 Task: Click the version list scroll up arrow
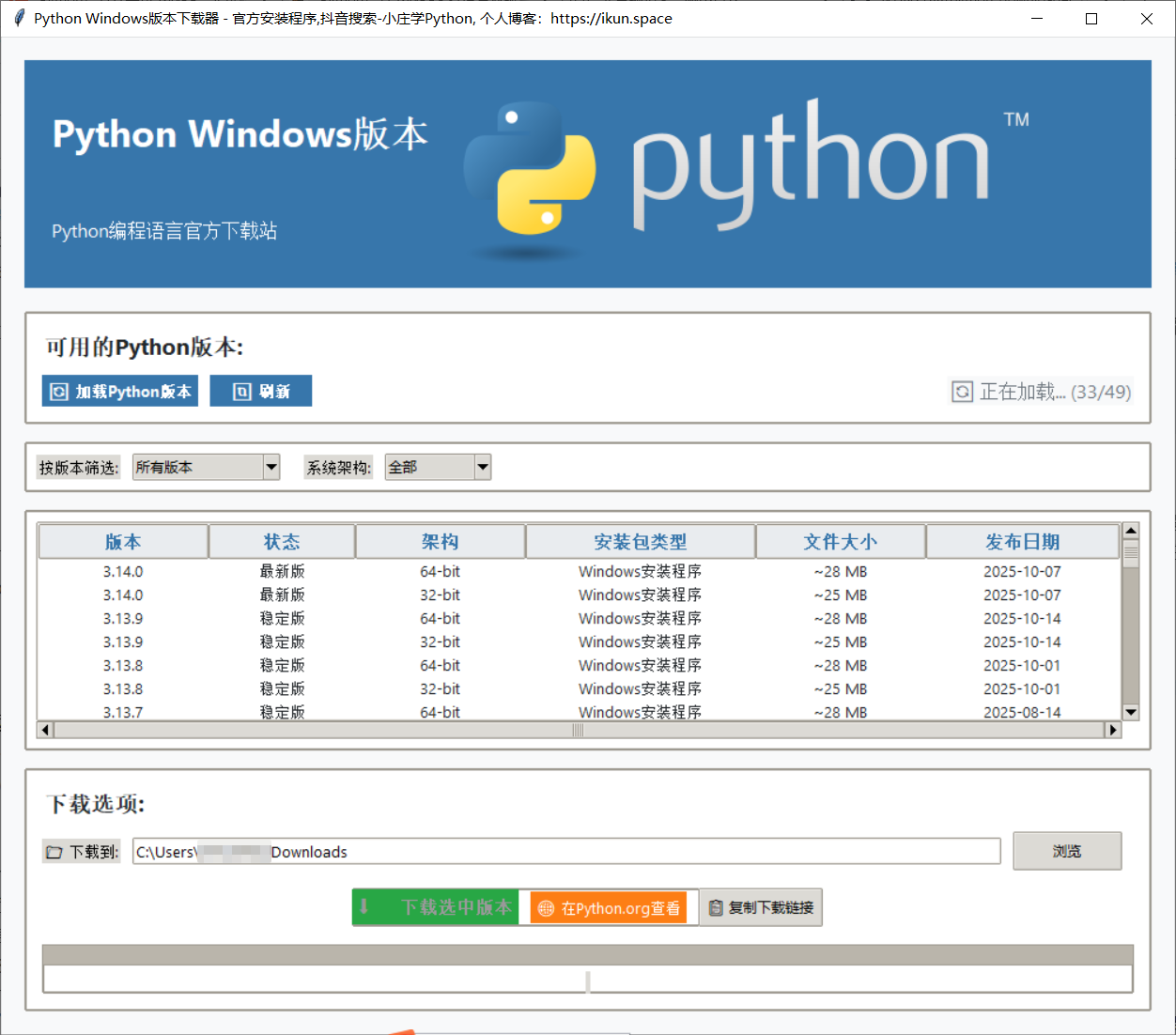click(x=1131, y=530)
